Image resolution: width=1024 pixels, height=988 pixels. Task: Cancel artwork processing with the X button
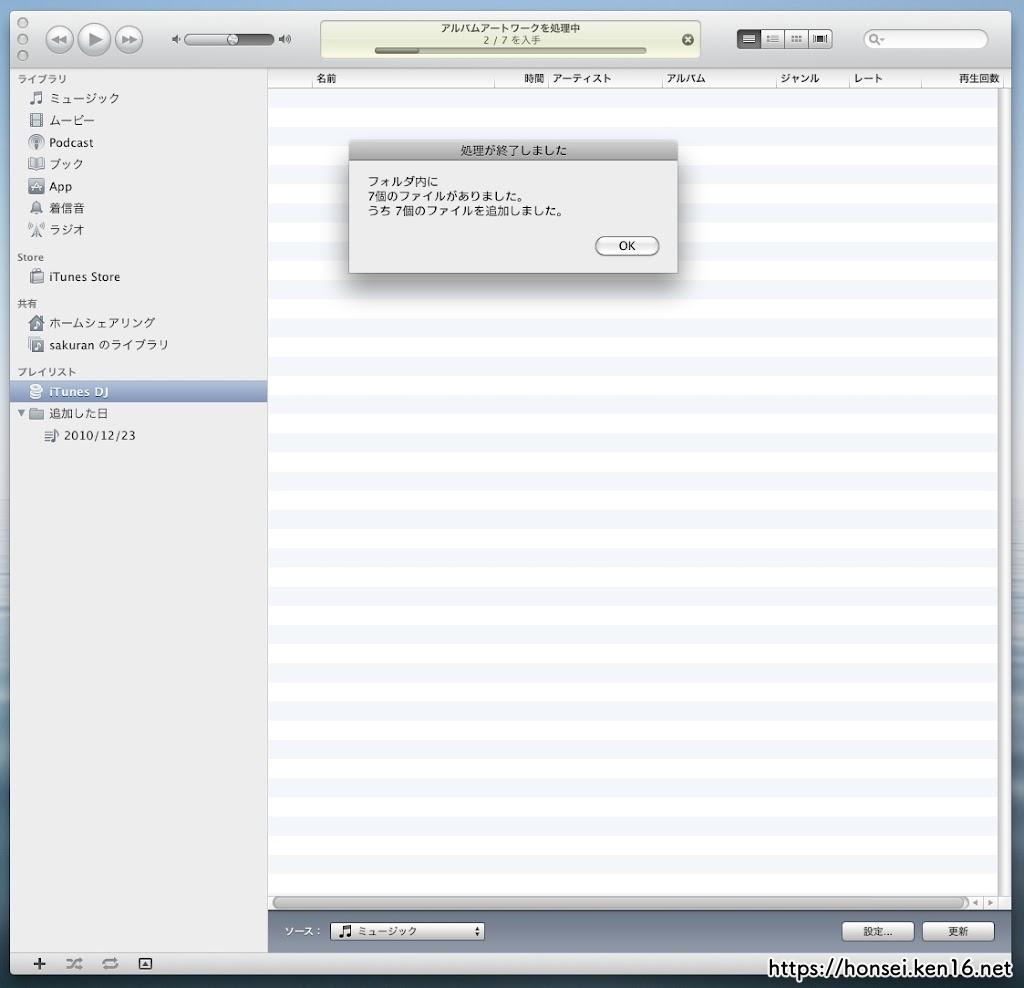[x=687, y=39]
